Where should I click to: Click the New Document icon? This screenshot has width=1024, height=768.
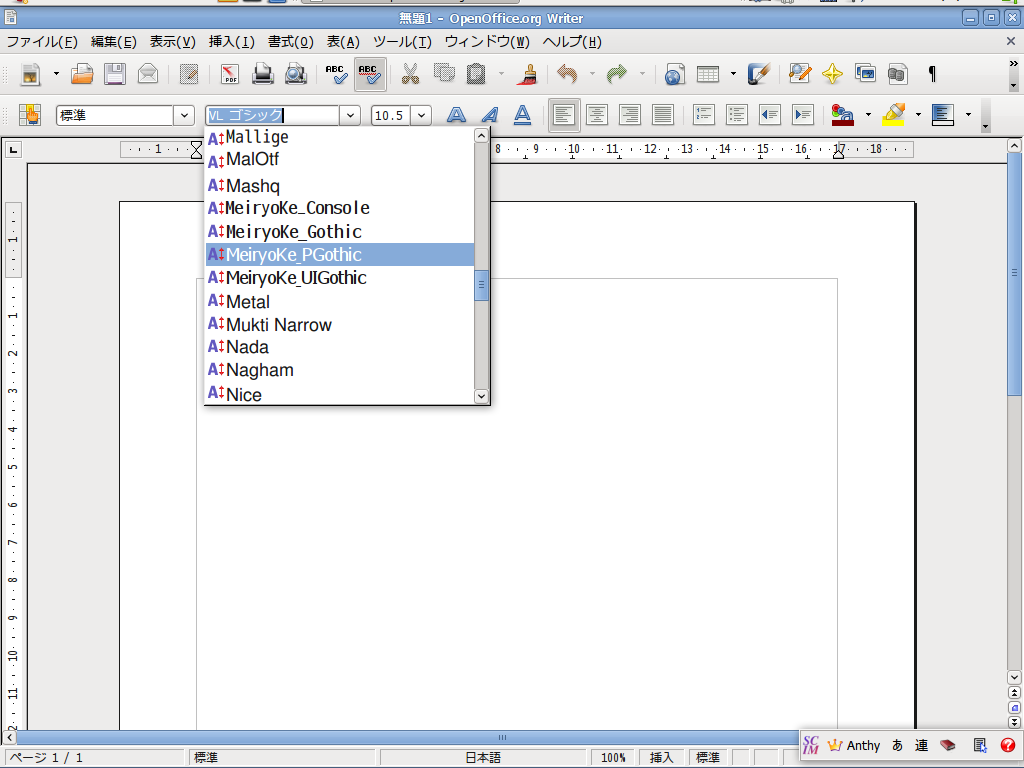click(30, 74)
